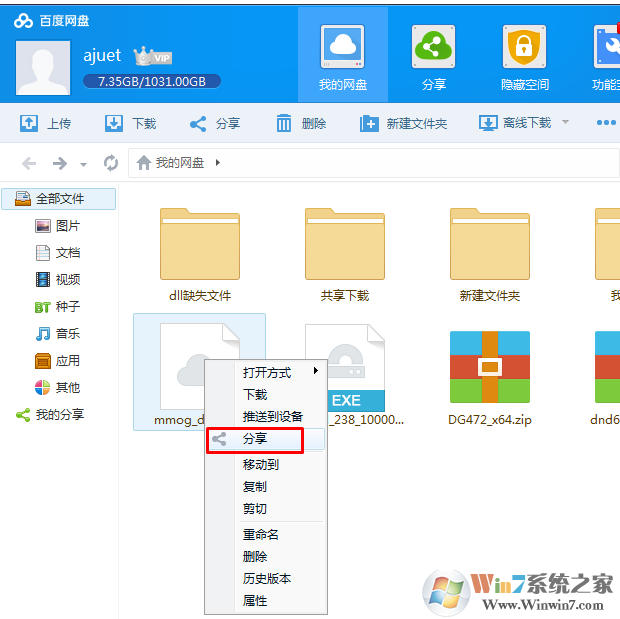Image resolution: width=620 pixels, height=619 pixels.
Task: Choose 推送到设备 in the context menu
Action: click(x=266, y=416)
